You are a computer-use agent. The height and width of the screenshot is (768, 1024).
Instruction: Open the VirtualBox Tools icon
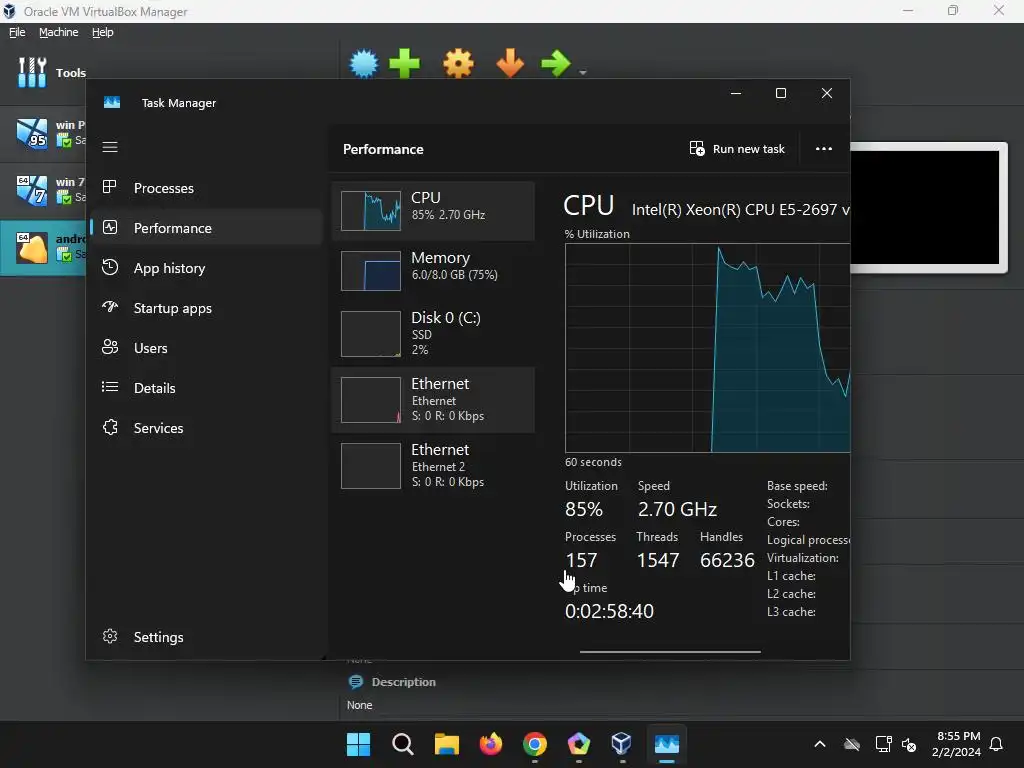pyautogui.click(x=32, y=72)
